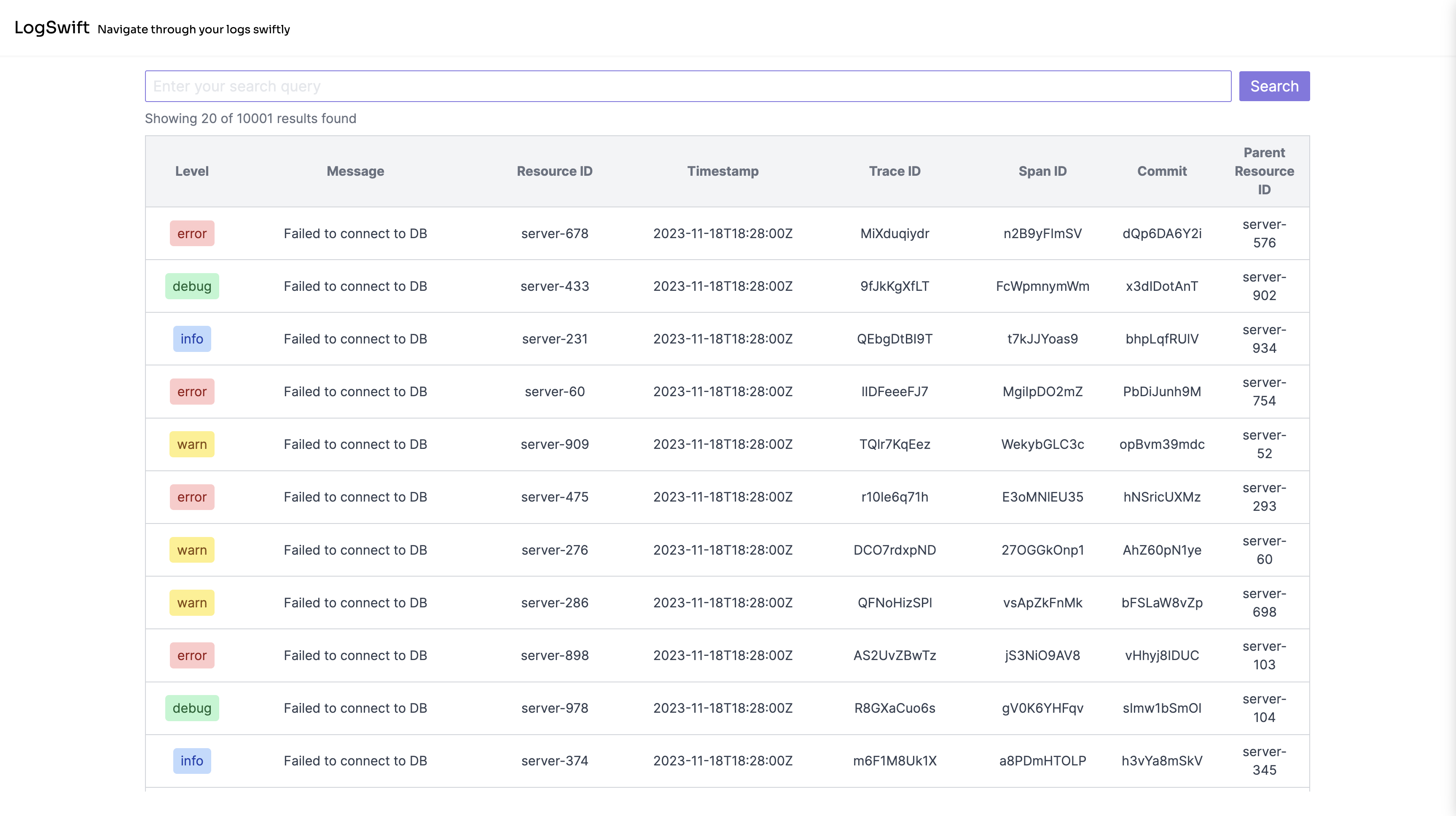The height and width of the screenshot is (816, 1456).
Task: Click the message in the server-60 row
Action: point(355,392)
